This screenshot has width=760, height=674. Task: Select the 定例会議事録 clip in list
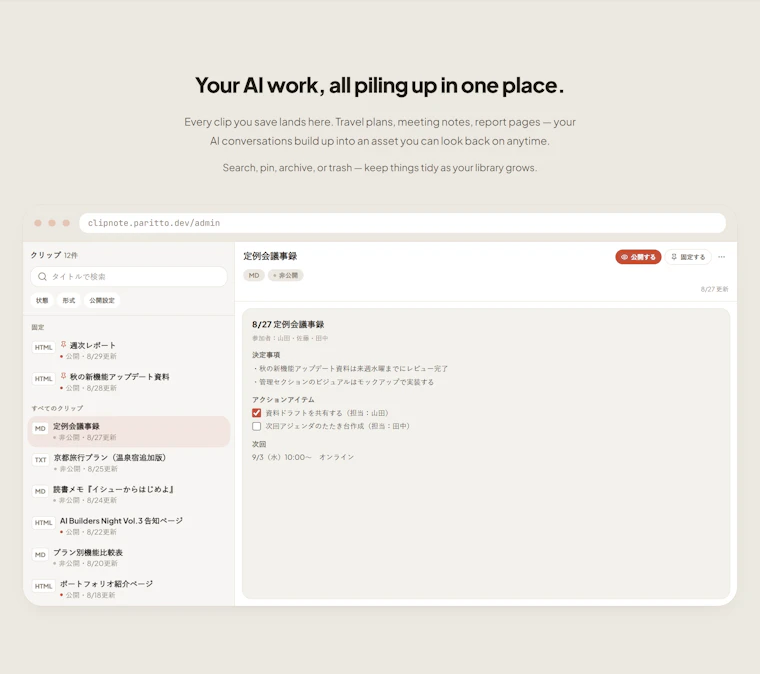[x=129, y=431]
